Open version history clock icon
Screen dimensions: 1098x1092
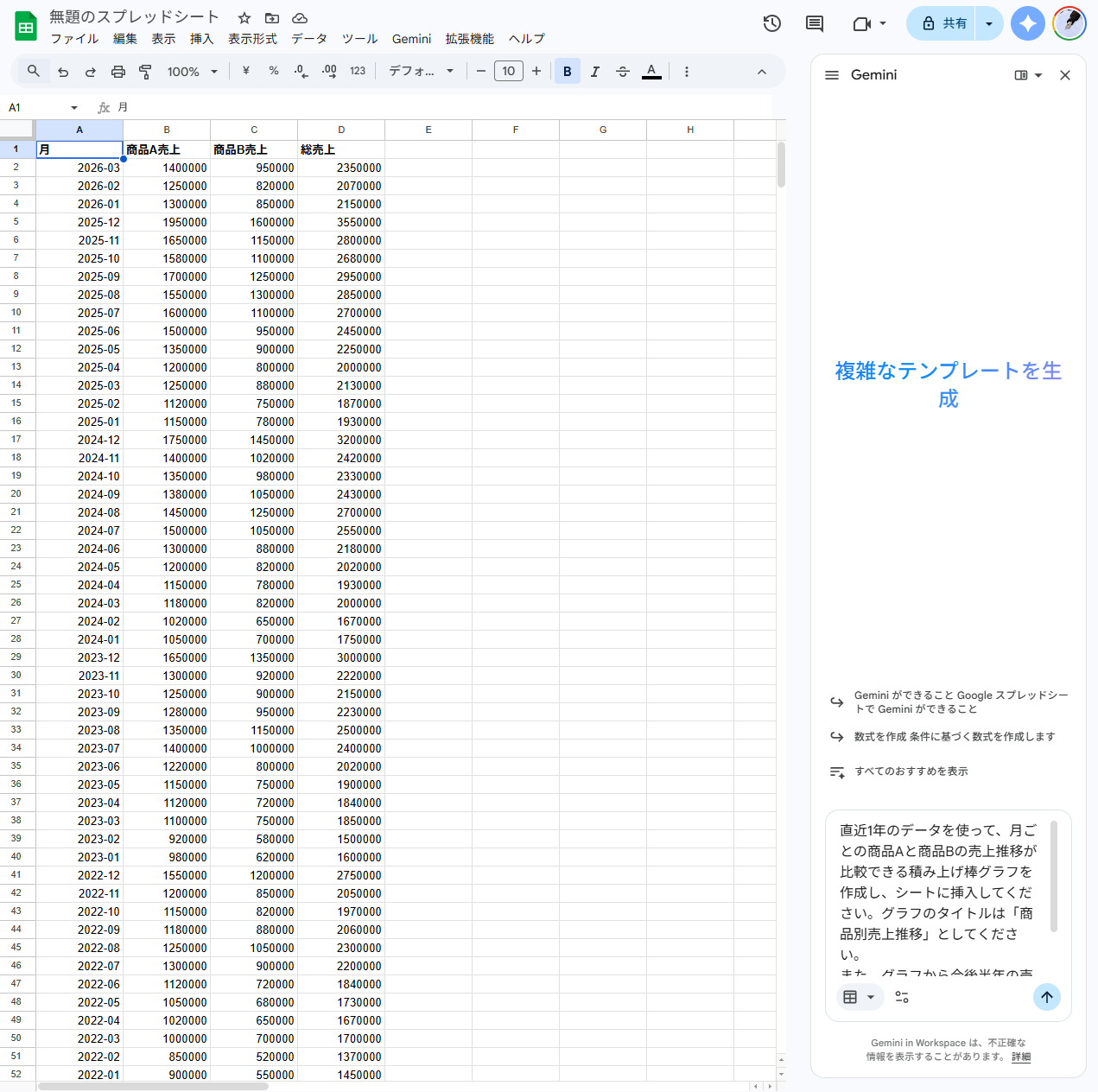pyautogui.click(x=771, y=23)
